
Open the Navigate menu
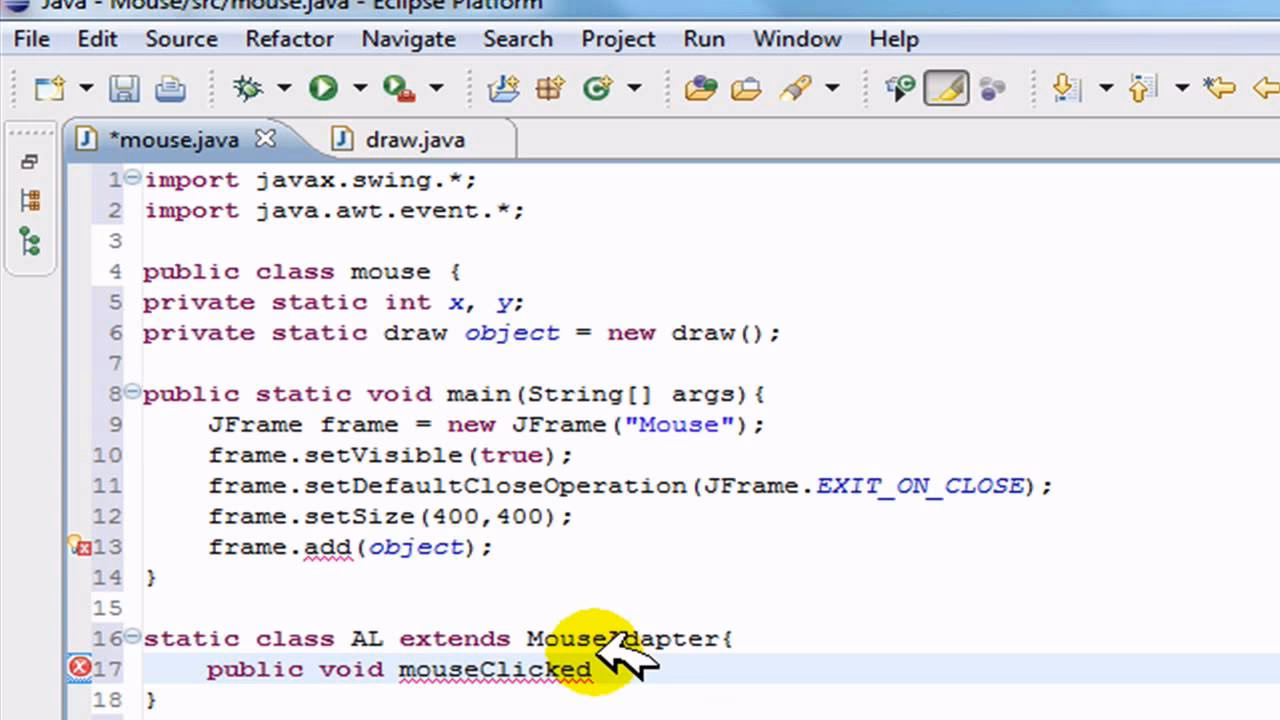[408, 39]
